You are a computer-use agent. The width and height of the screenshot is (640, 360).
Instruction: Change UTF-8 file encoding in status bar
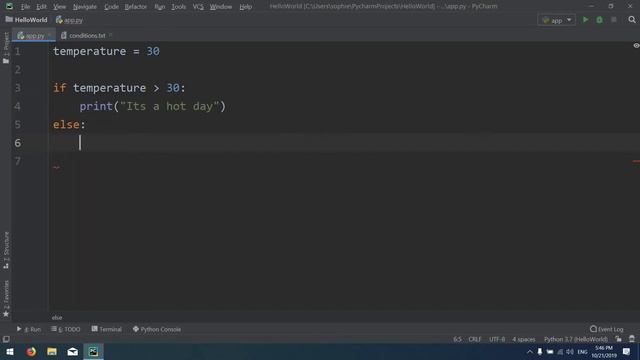click(x=497, y=339)
